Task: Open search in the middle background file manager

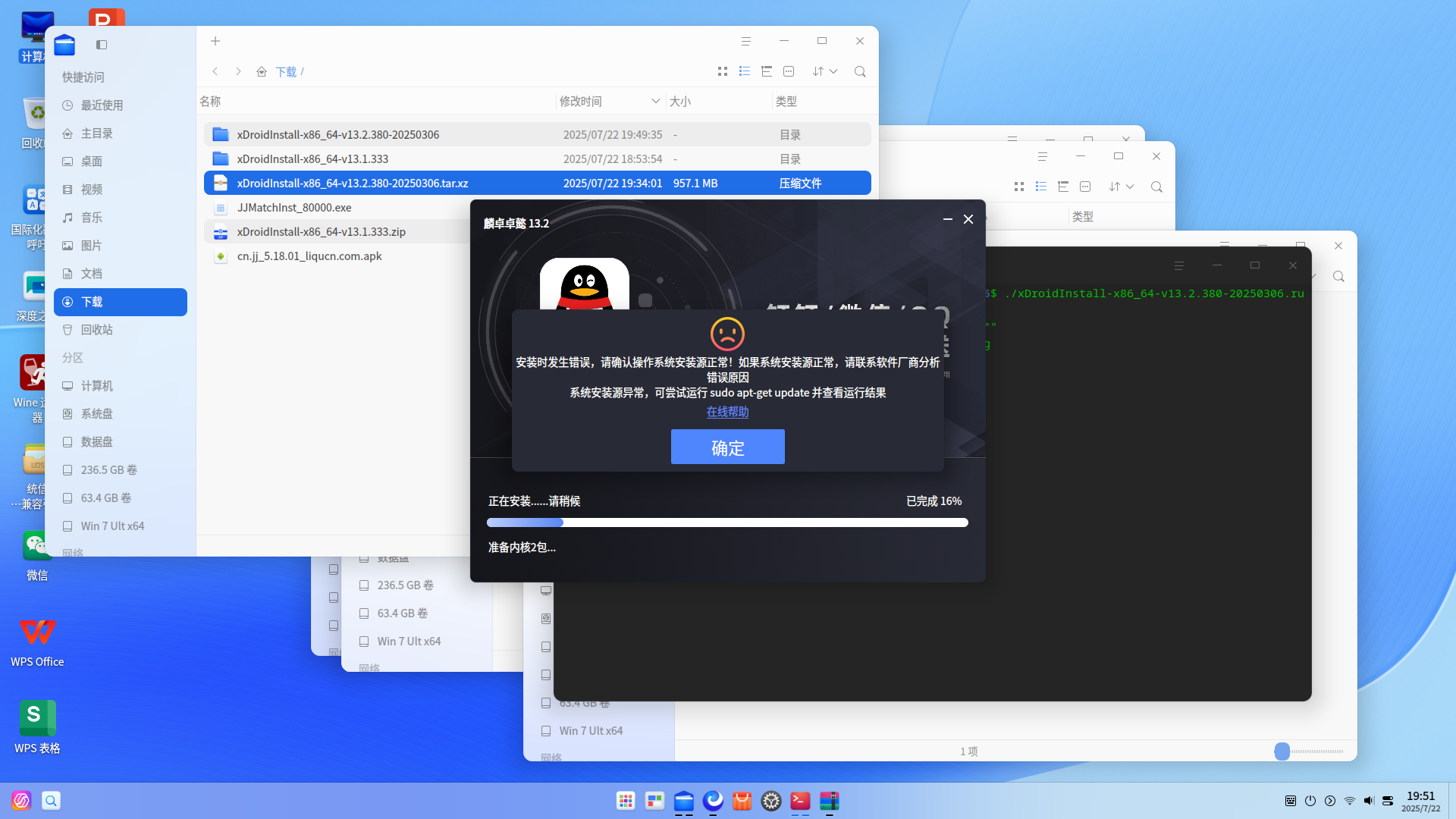Action: coord(1156,187)
